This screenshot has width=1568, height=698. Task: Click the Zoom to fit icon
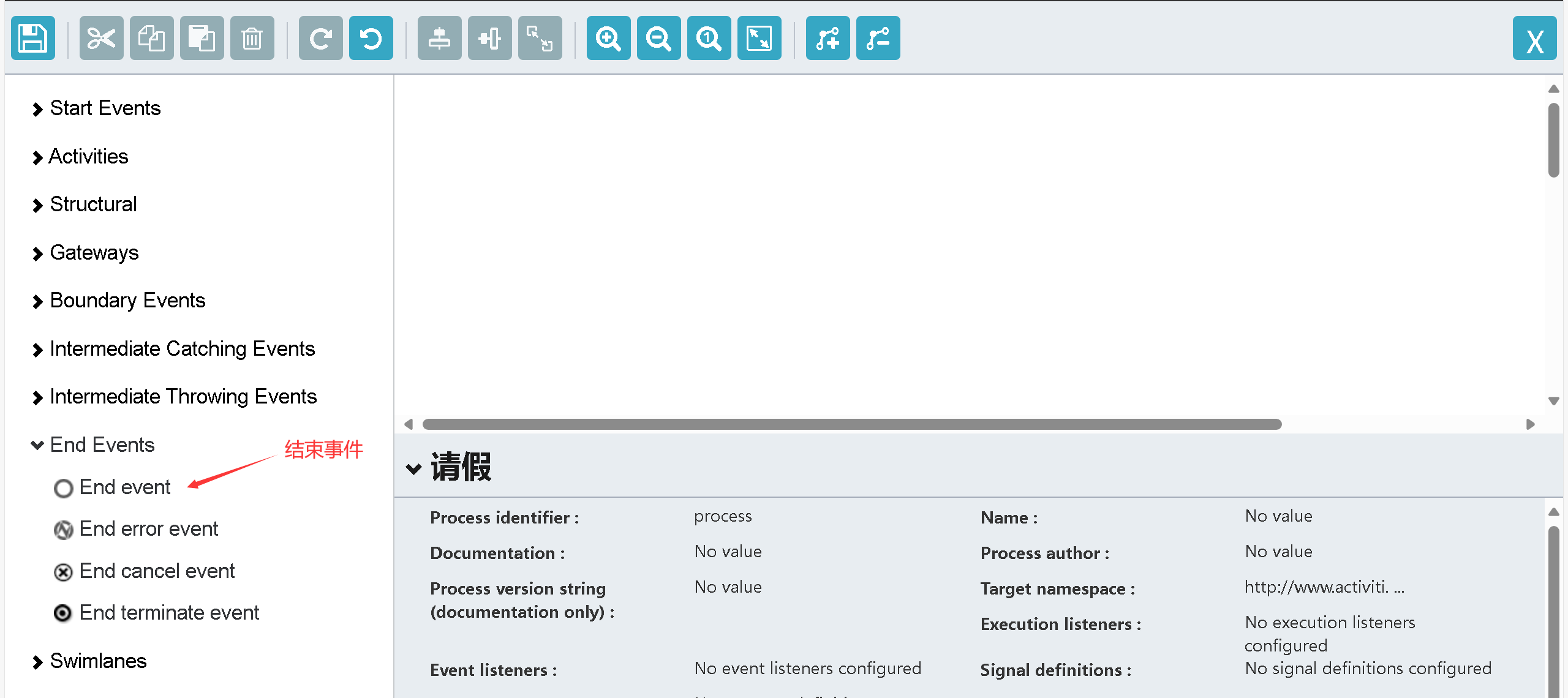759,39
